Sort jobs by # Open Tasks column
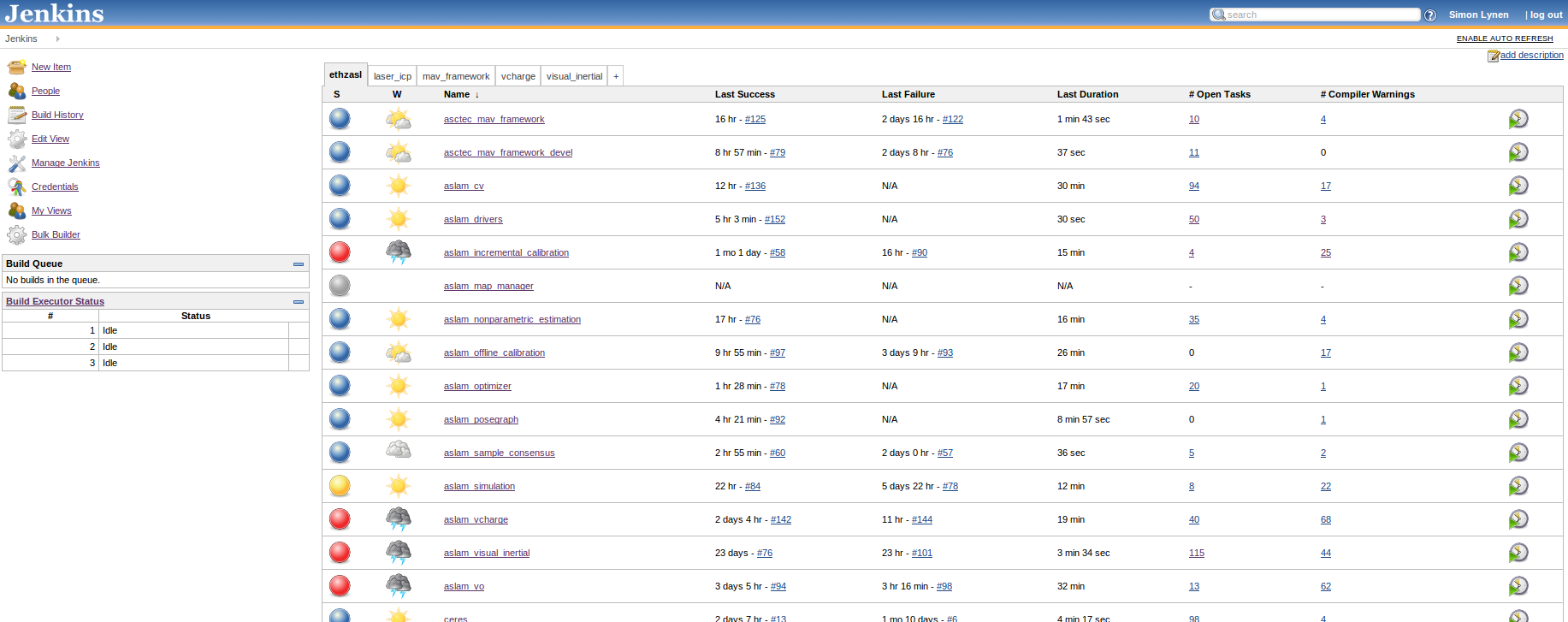The width and height of the screenshot is (1568, 622). [1220, 94]
